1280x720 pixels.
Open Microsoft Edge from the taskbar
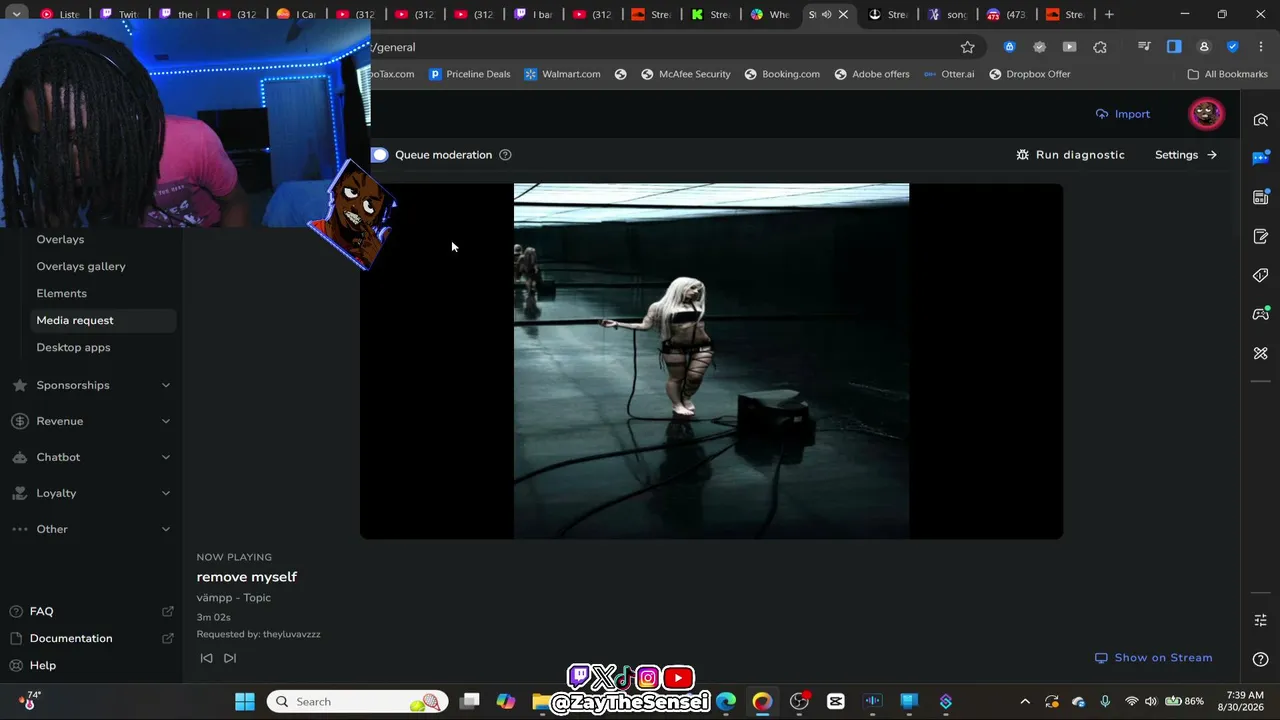pyautogui.click(x=726, y=702)
